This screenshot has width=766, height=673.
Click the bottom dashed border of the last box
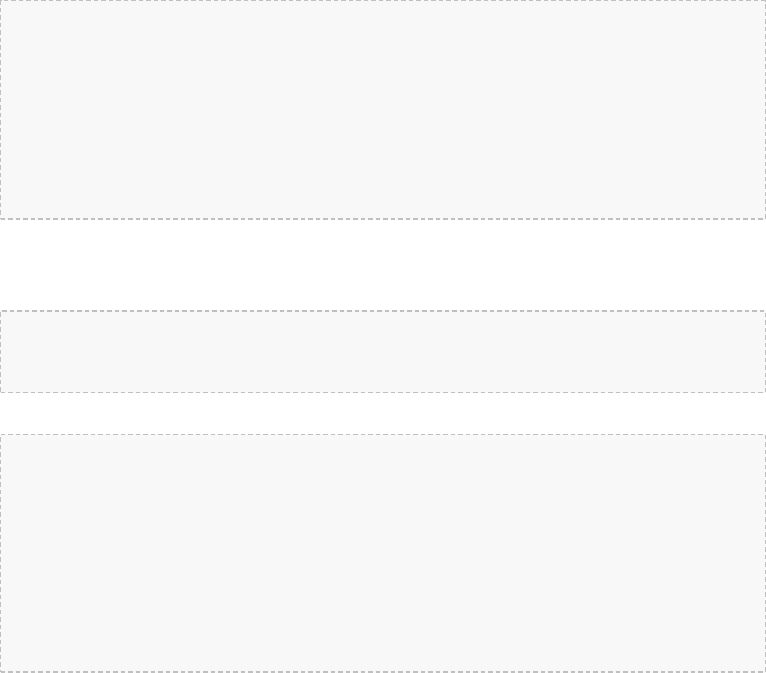click(383, 671)
